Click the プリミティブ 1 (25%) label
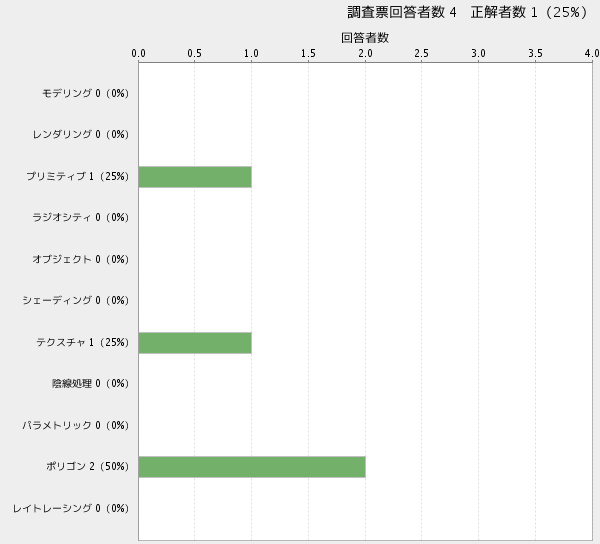 coord(78,177)
